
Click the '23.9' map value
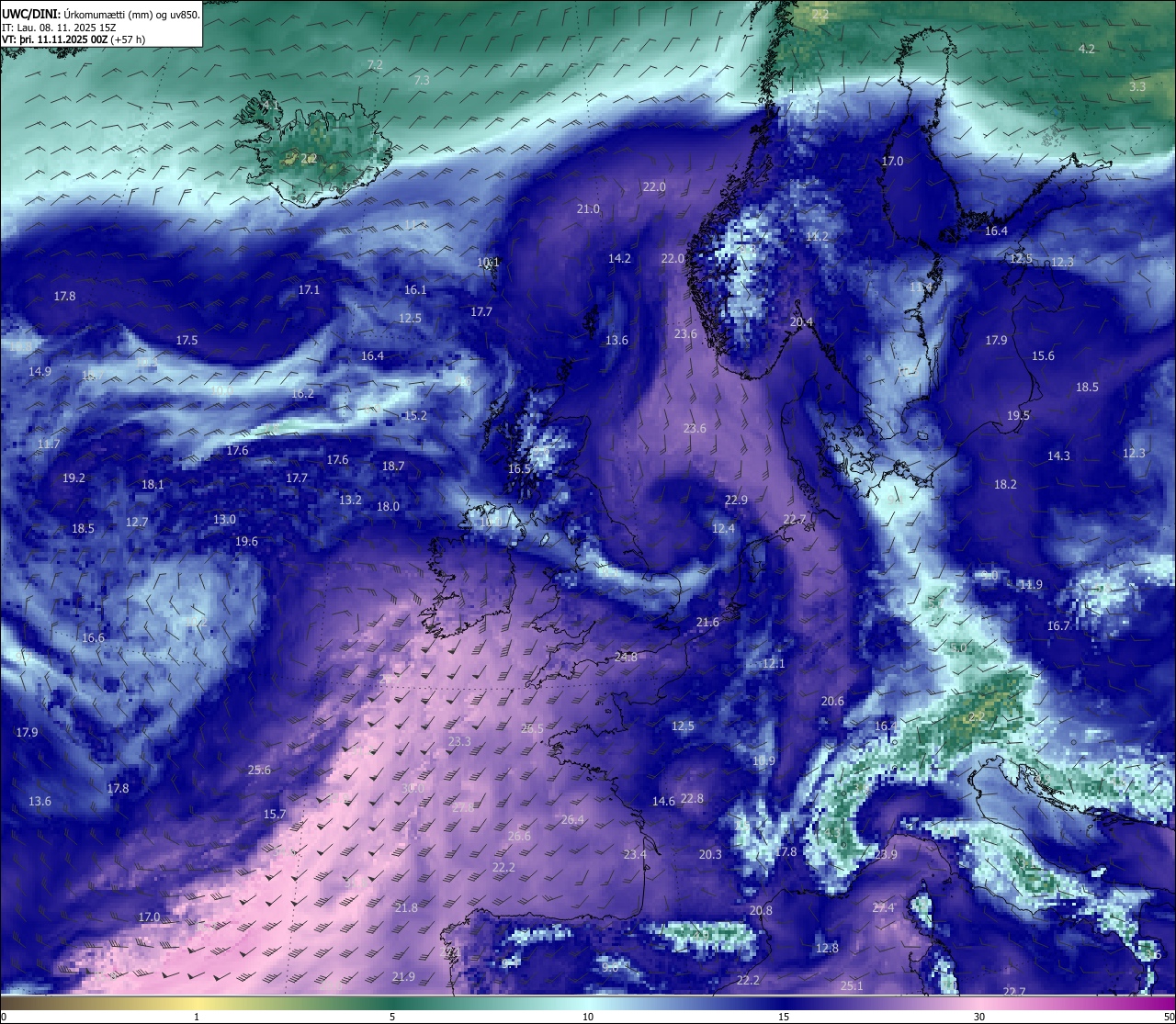[886, 854]
